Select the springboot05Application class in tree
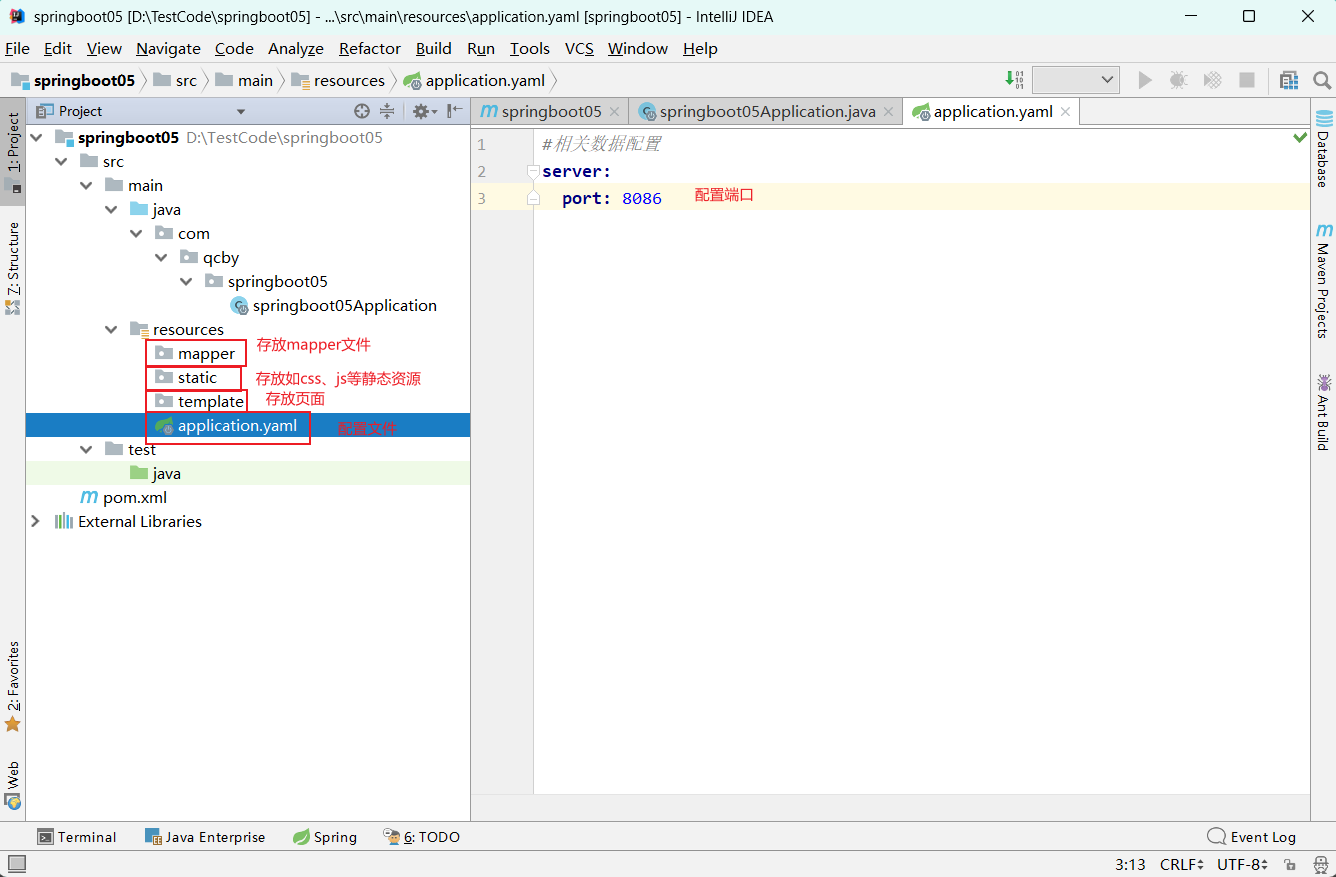1336x877 pixels. [x=334, y=306]
